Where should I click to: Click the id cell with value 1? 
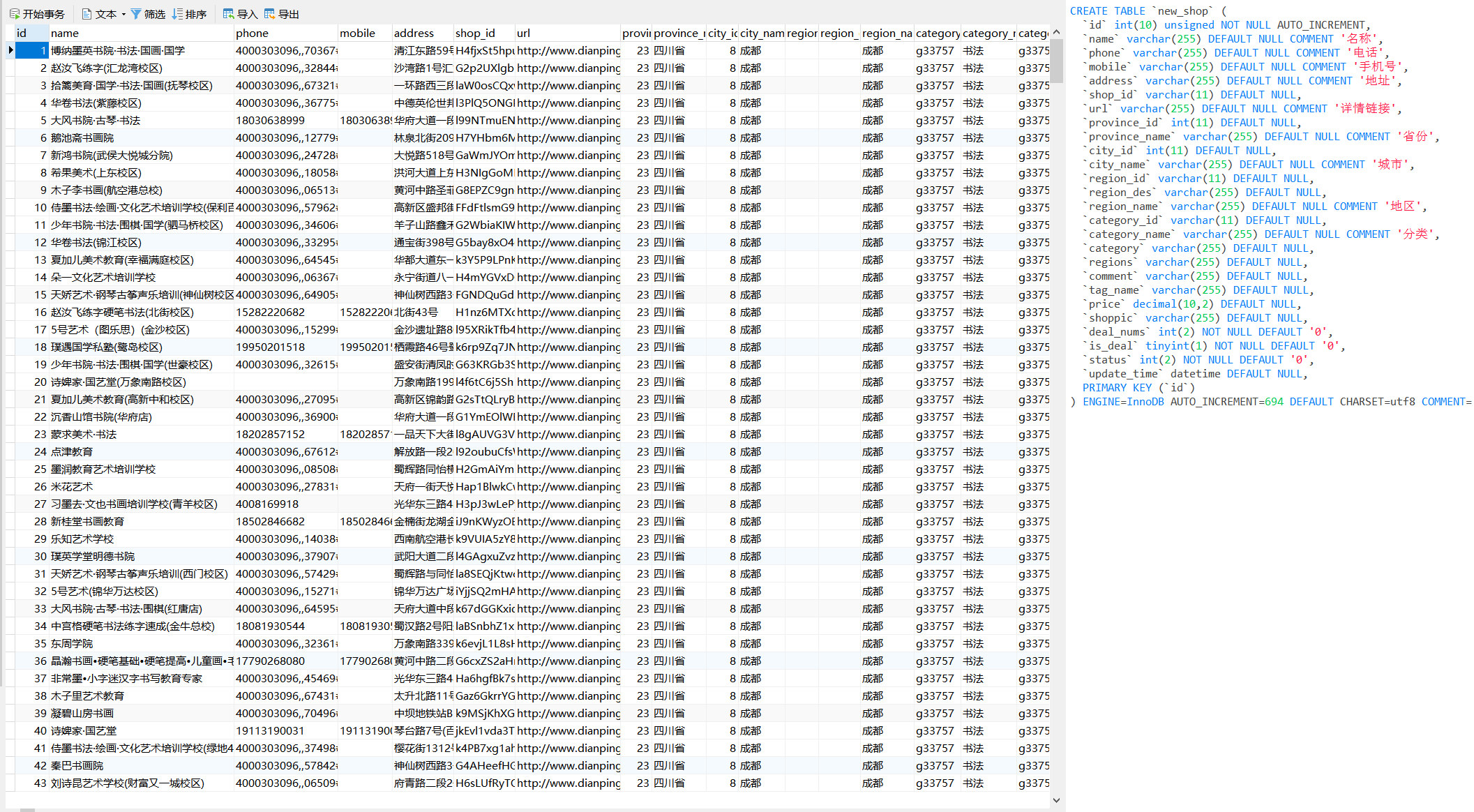(32, 50)
